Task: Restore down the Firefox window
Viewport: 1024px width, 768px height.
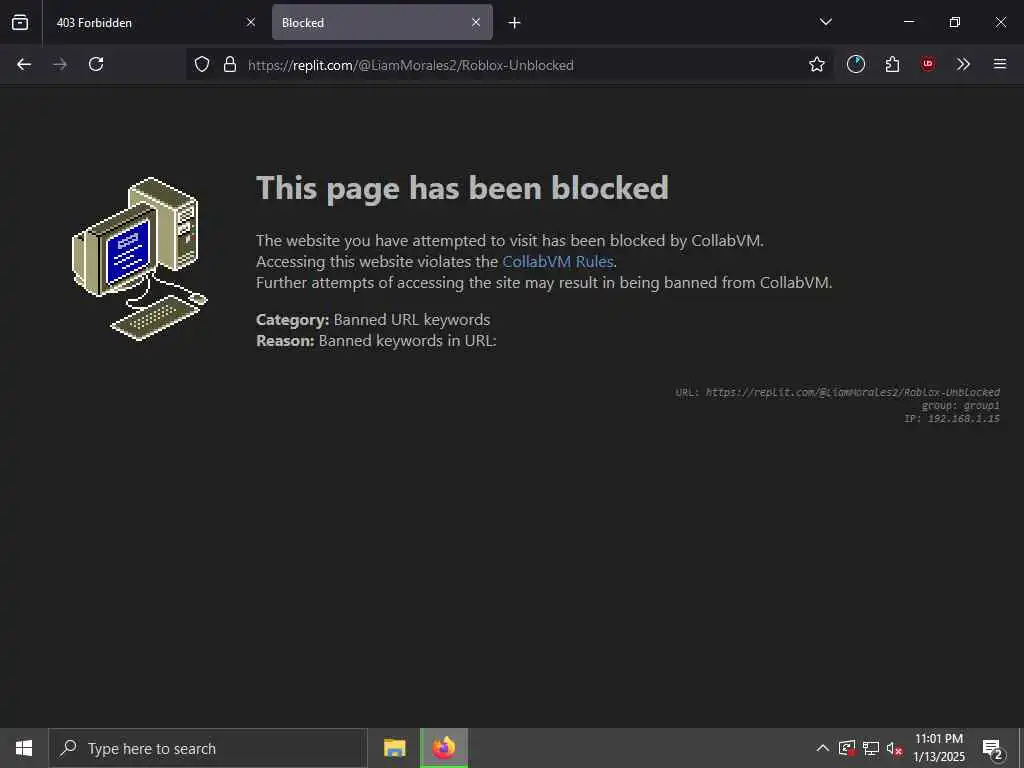Action: (955, 22)
